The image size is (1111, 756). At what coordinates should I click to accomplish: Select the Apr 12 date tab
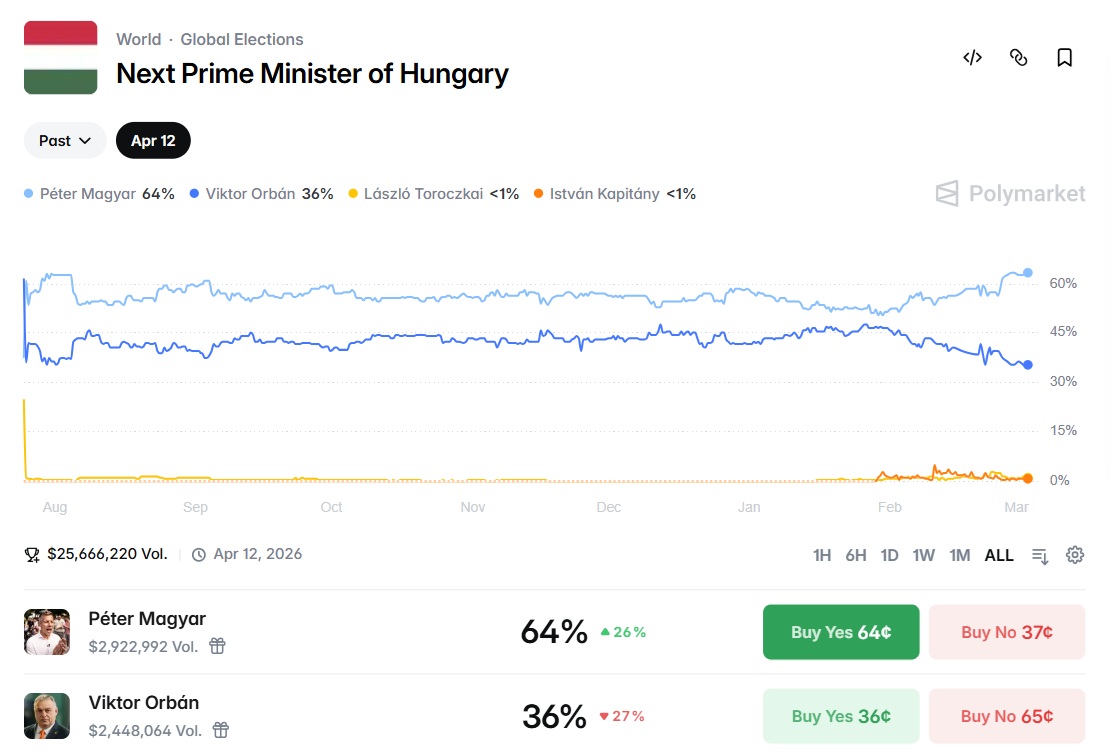click(x=153, y=141)
